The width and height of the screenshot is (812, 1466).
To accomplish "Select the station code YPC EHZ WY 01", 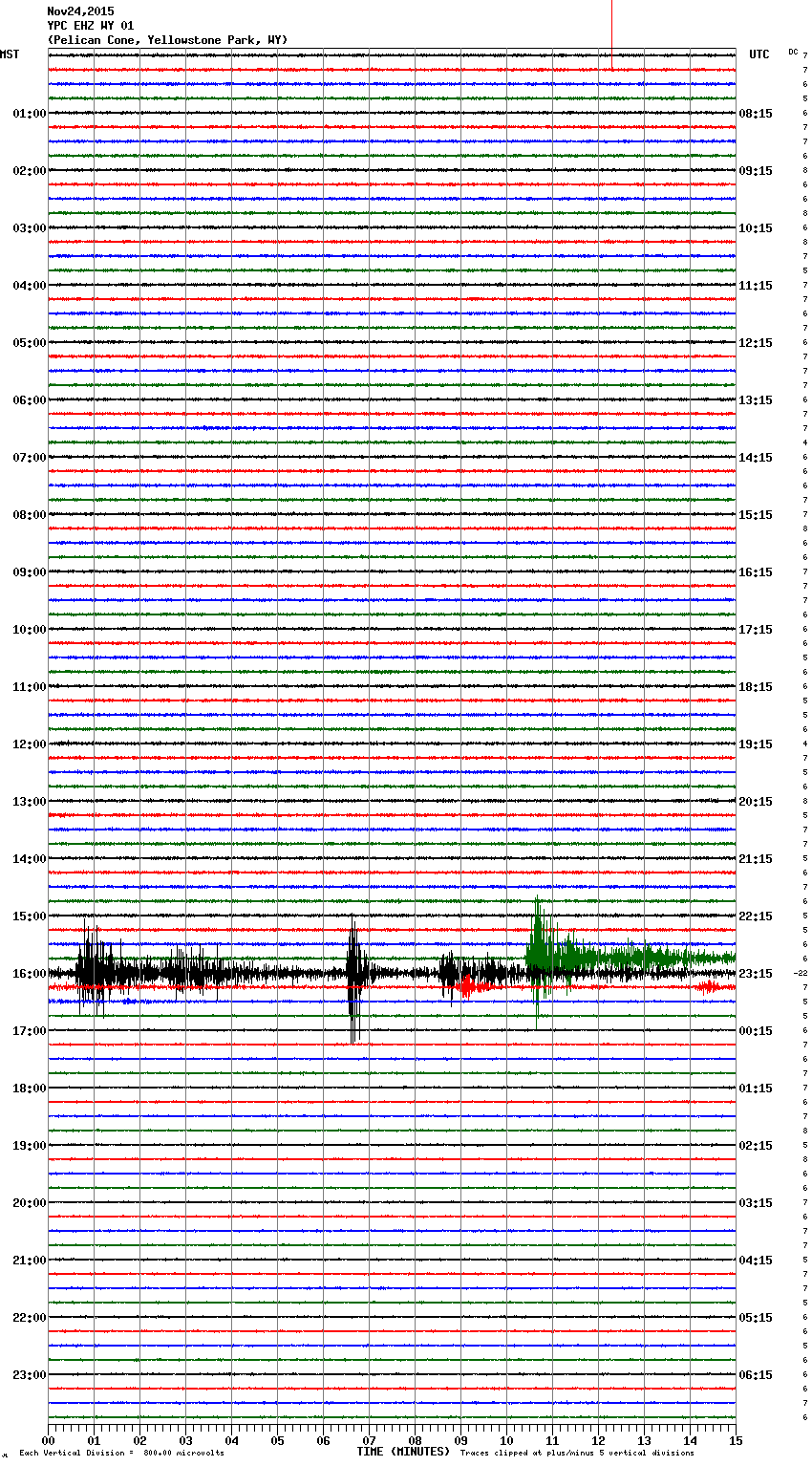I will [x=91, y=26].
